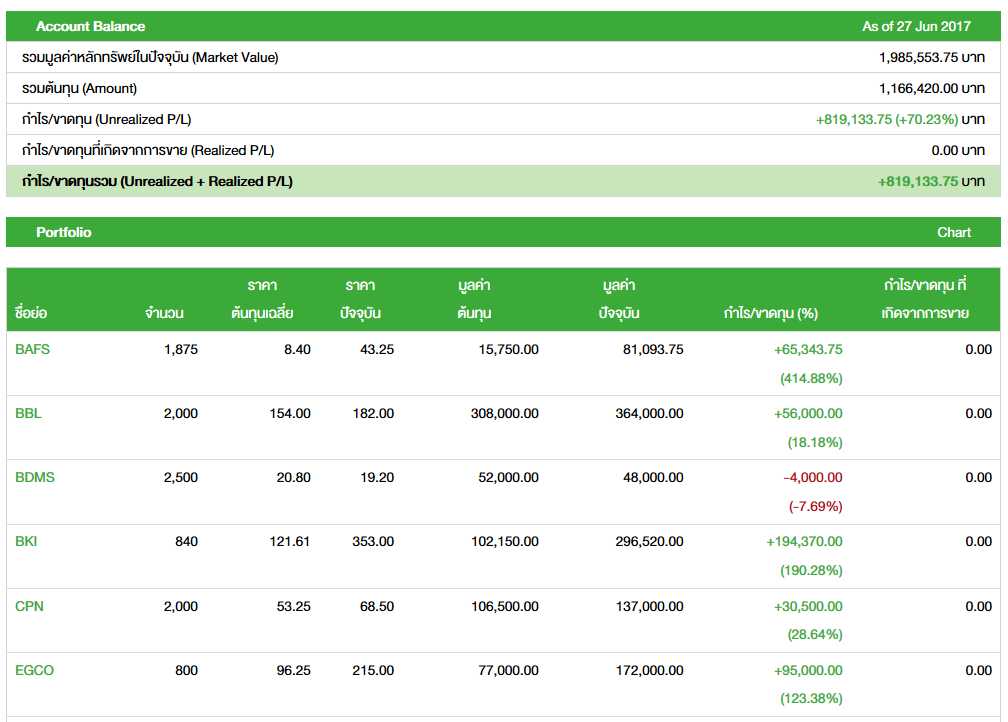
Task: Click BKI profit +194,370.00
Action: tap(804, 541)
